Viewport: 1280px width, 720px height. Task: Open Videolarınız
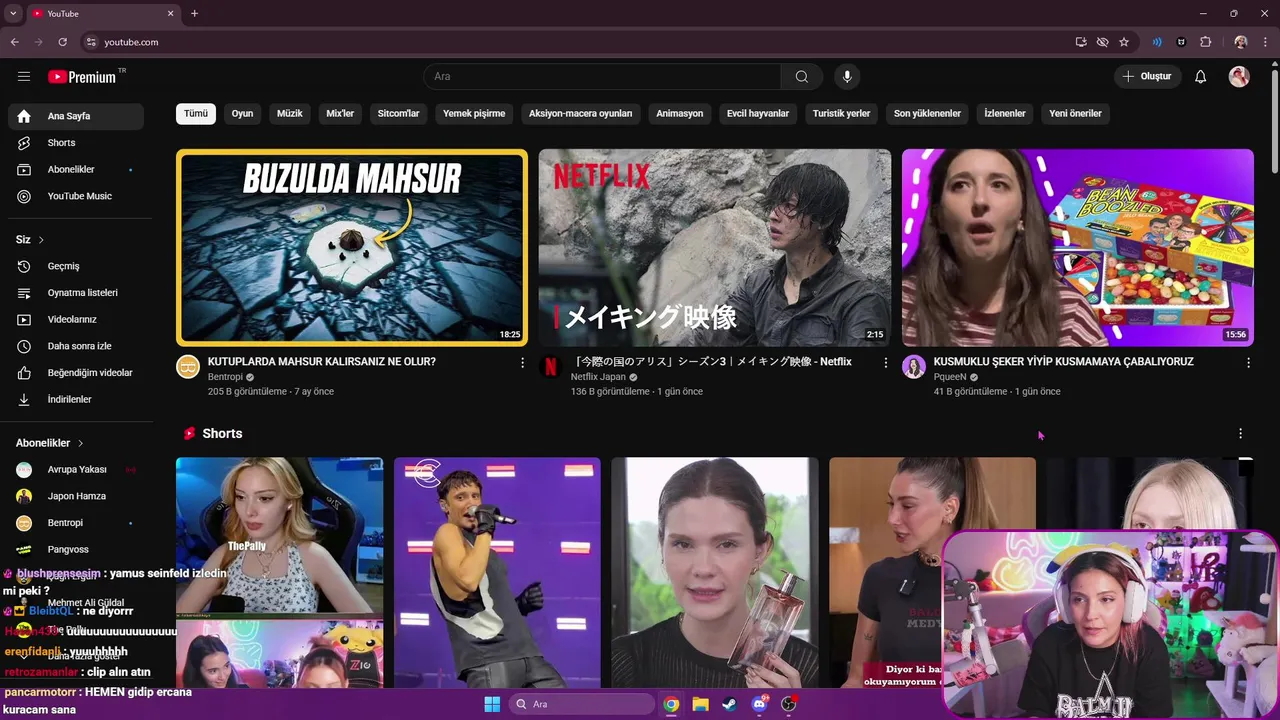point(76,320)
